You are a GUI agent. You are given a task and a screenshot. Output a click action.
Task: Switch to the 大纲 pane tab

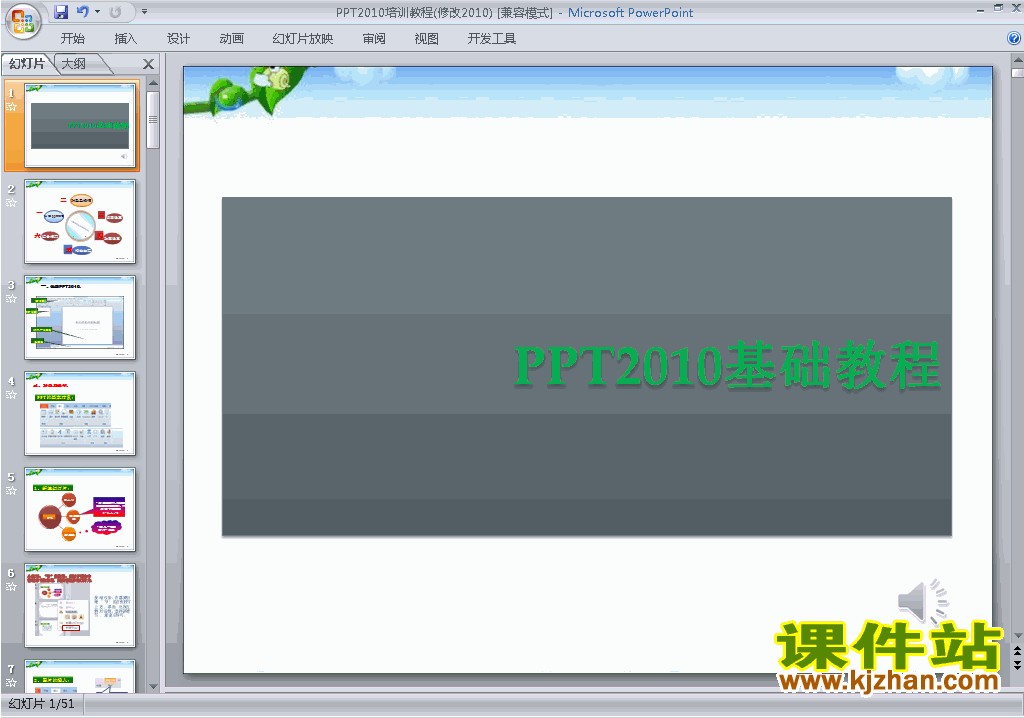click(74, 63)
